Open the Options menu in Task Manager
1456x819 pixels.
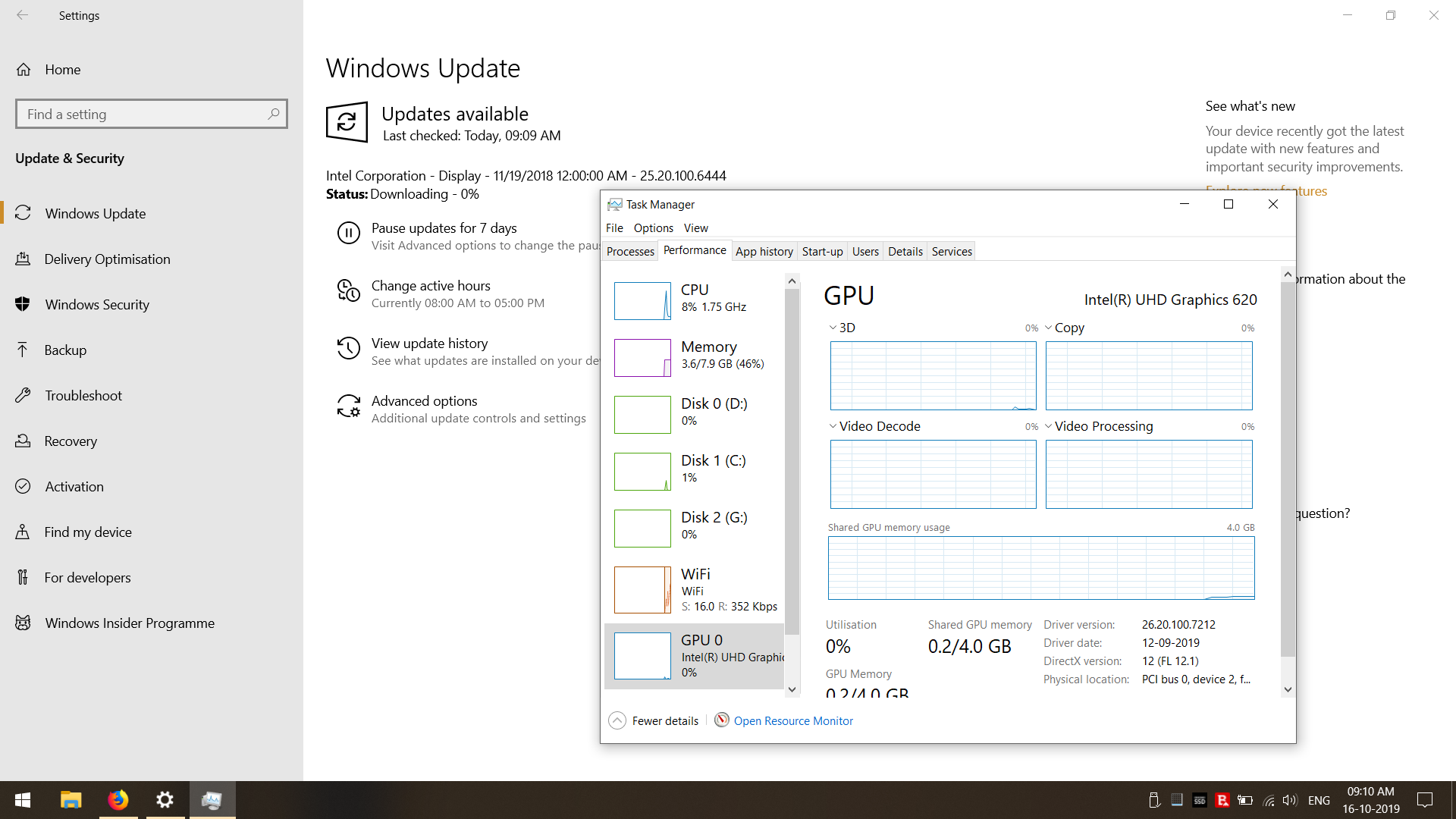653,227
